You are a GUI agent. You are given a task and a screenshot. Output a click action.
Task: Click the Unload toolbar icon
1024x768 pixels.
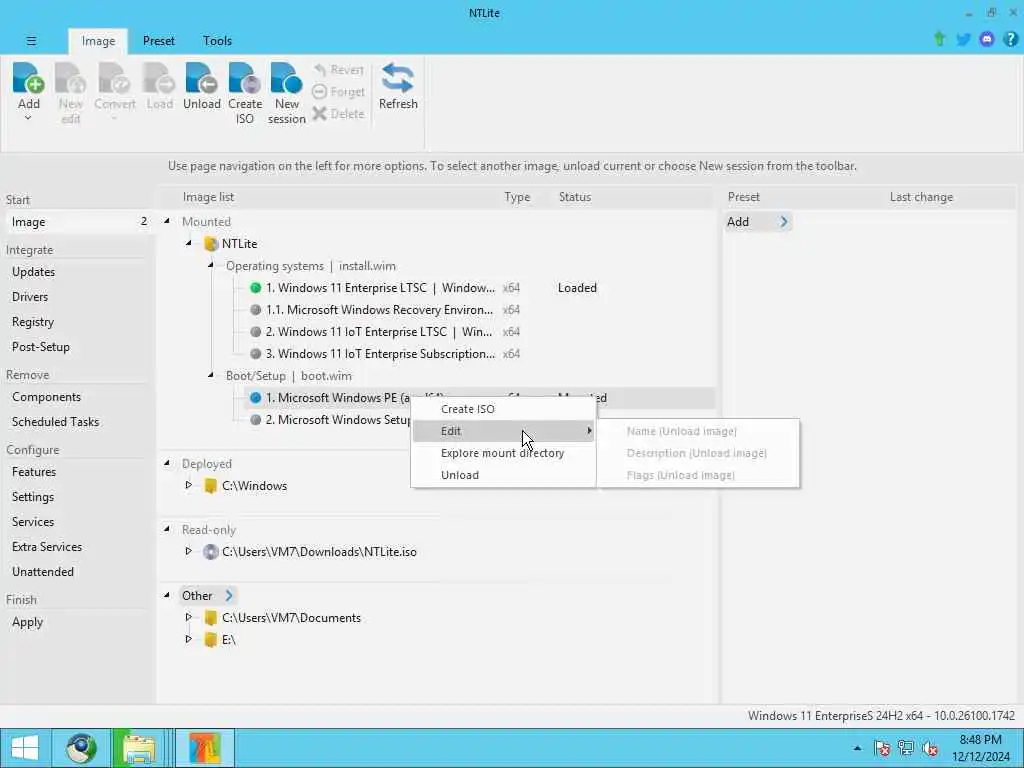pos(201,86)
